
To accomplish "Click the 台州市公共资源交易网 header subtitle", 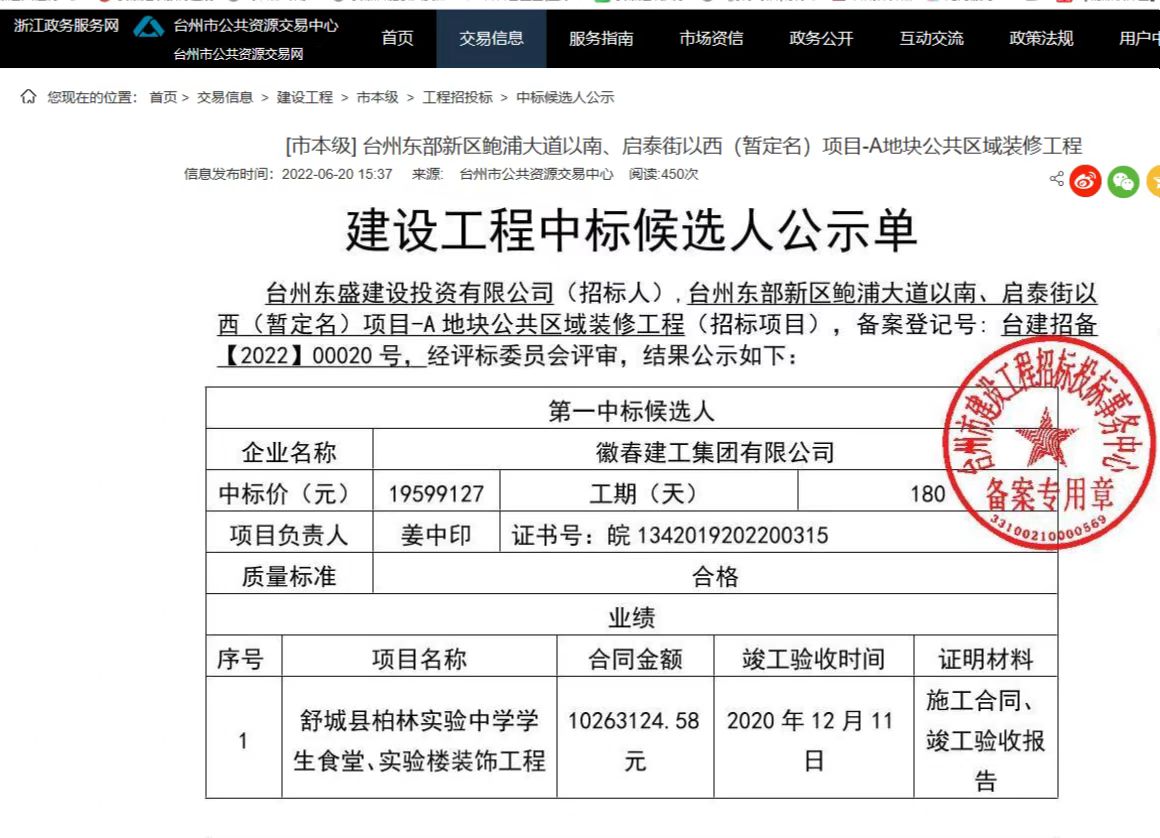I will pos(238,54).
